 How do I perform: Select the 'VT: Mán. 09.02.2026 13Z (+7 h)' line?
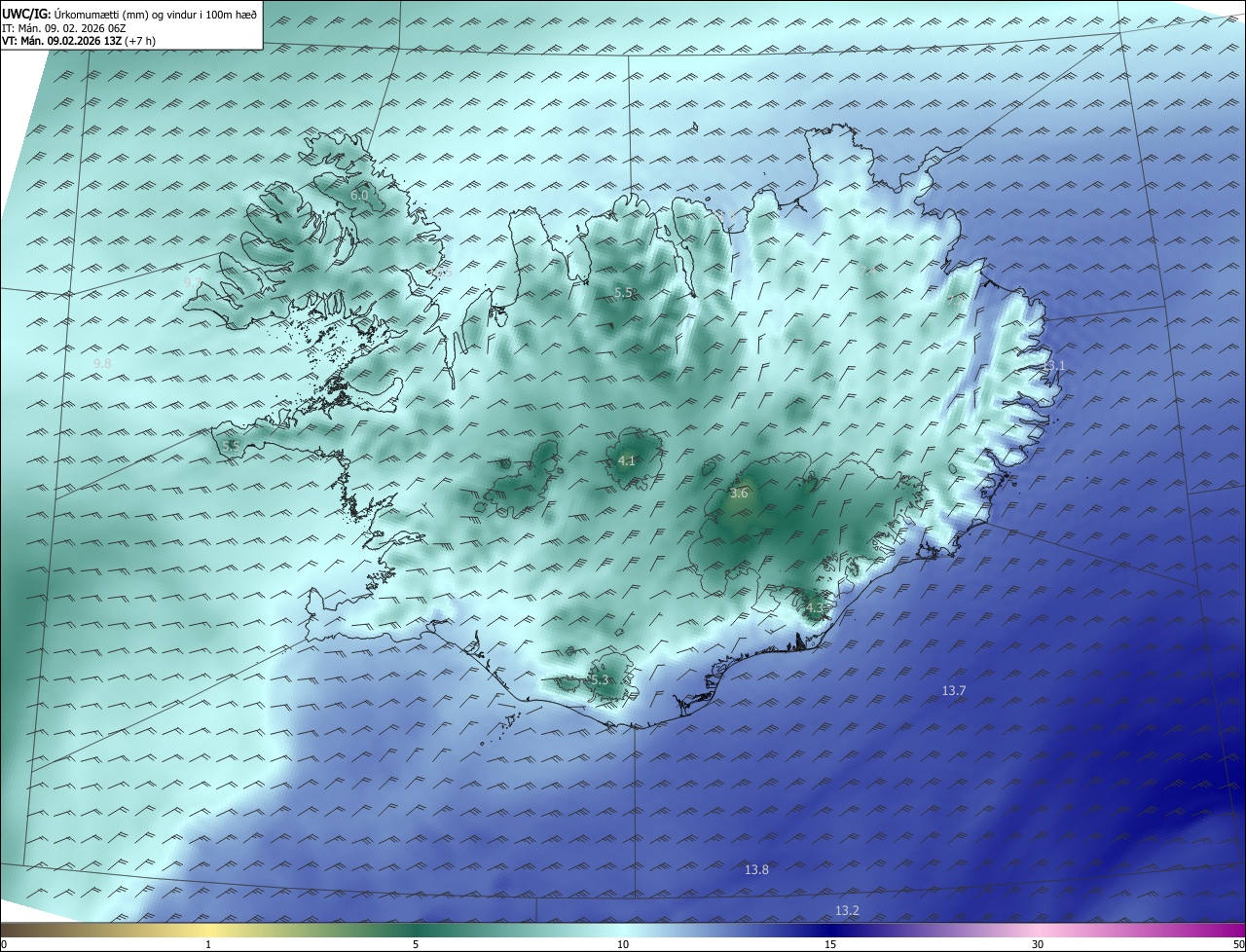tap(79, 41)
